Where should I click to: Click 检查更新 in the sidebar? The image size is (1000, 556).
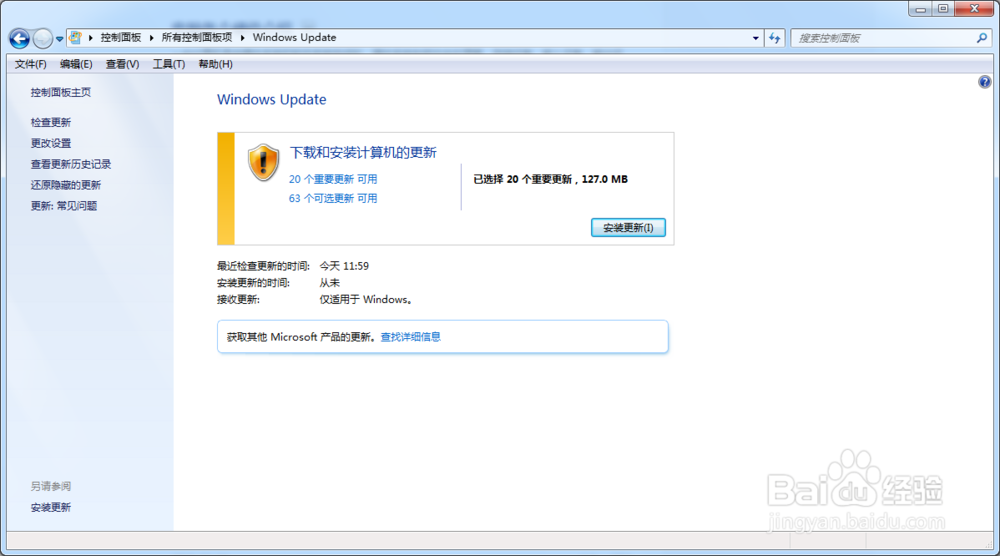coord(50,122)
